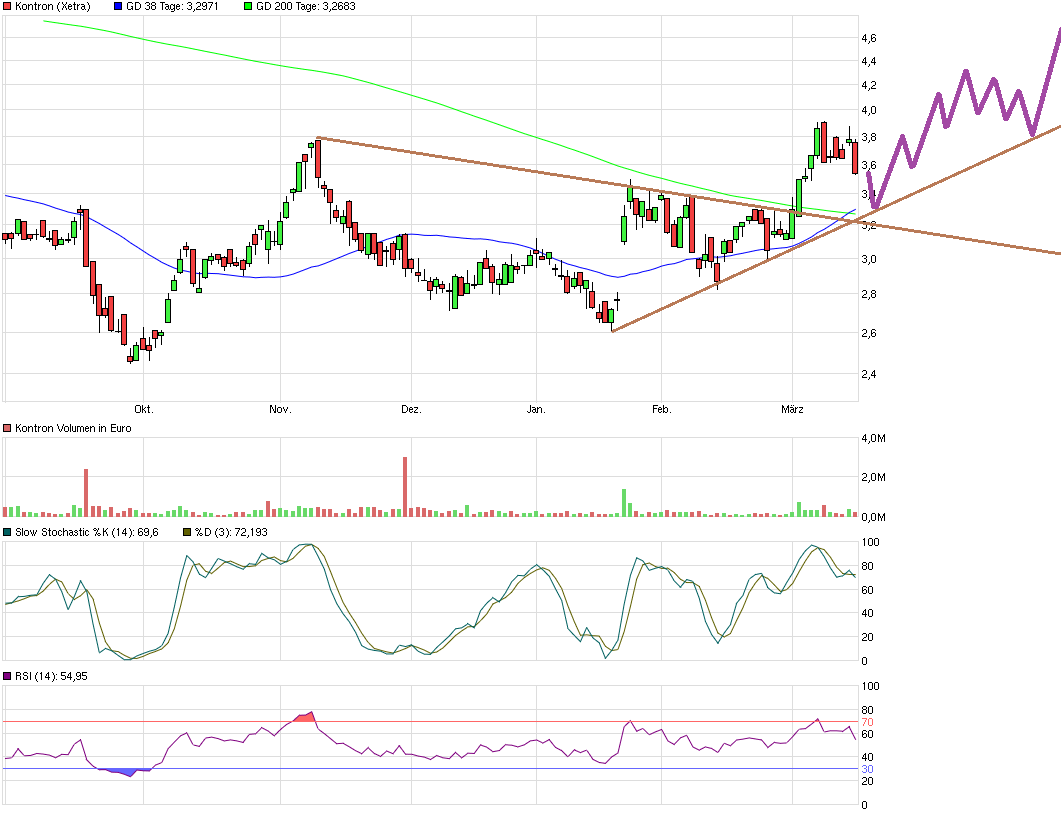Image resolution: width=1061 pixels, height=814 pixels.
Task: Click the purple RSI (14) legend swatch
Action: tap(8, 677)
